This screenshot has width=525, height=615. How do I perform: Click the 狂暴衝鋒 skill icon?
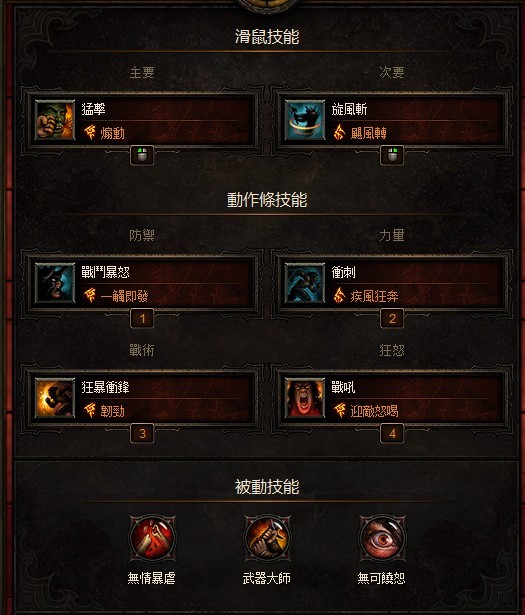tap(54, 398)
